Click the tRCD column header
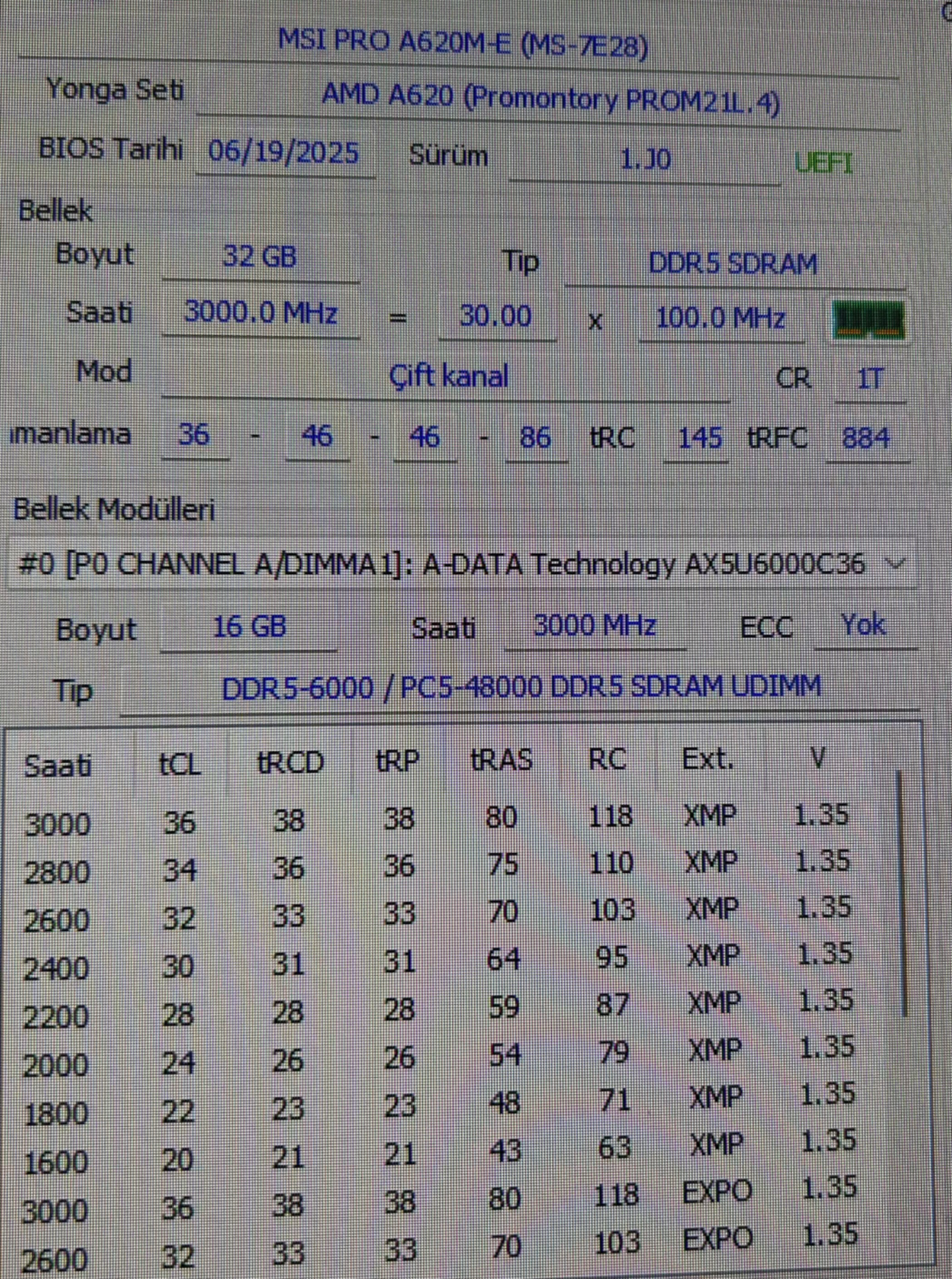 click(x=290, y=762)
